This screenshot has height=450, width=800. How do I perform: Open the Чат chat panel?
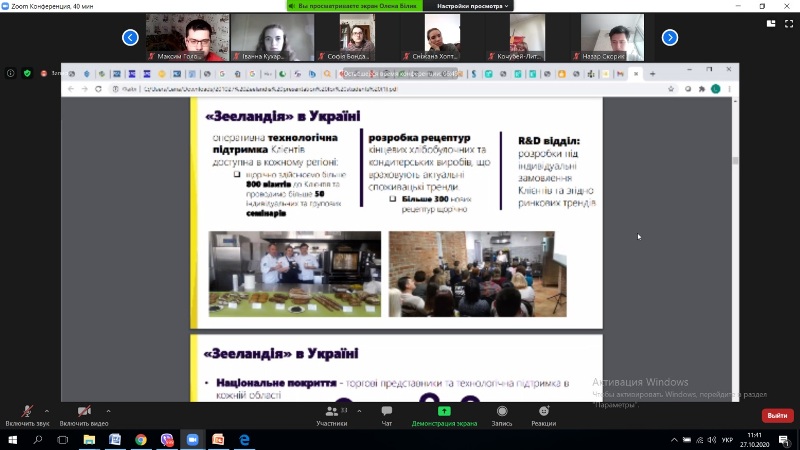coord(387,415)
